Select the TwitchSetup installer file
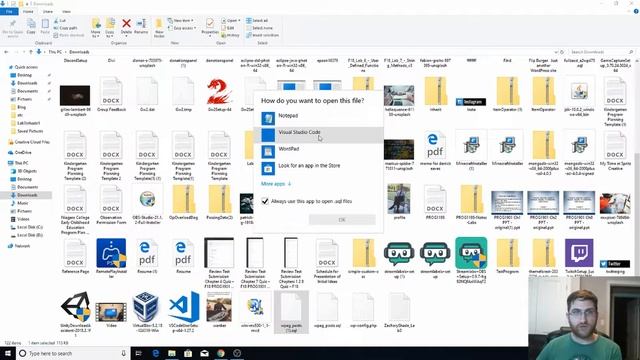 pyautogui.click(x=579, y=258)
